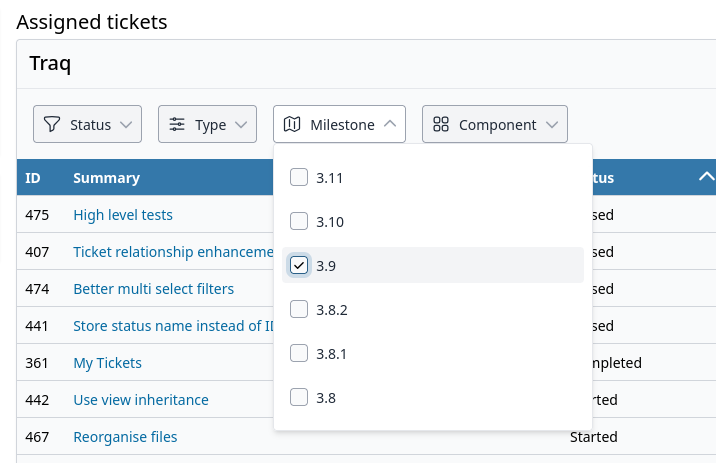Select the 3.8.1 option label

click(x=332, y=354)
